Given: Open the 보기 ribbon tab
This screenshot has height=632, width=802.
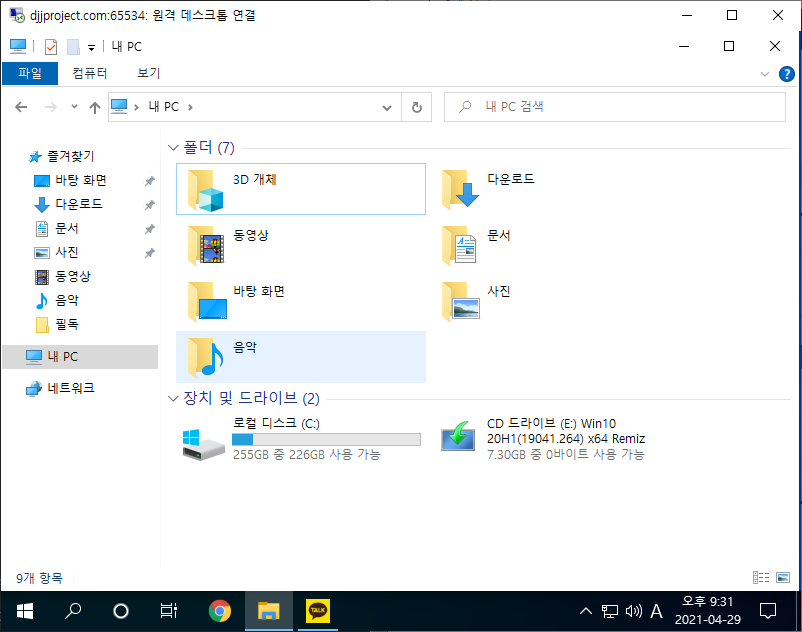Looking at the screenshot, I should [149, 74].
